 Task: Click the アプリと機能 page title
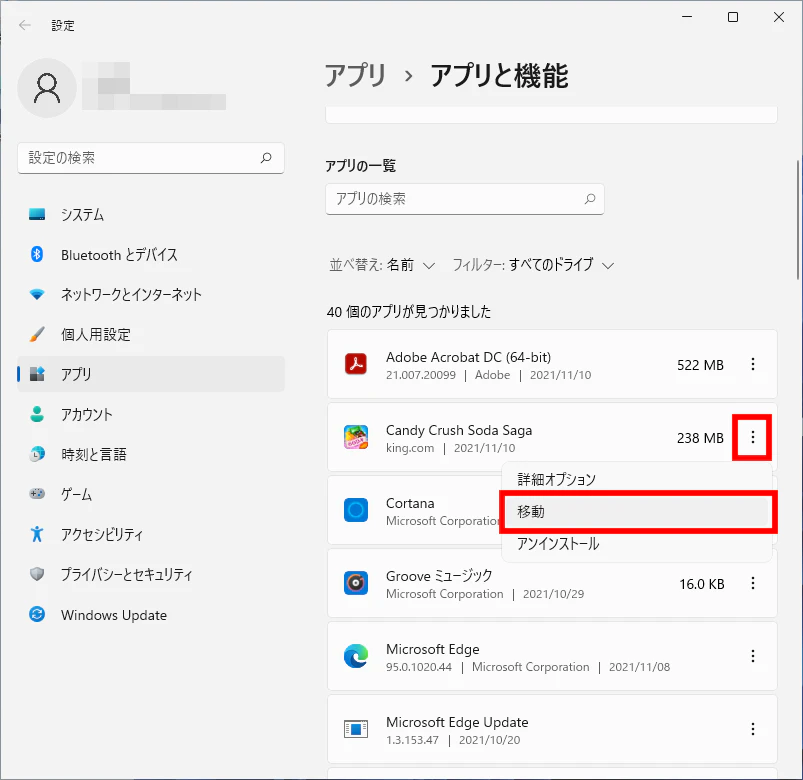pos(499,75)
